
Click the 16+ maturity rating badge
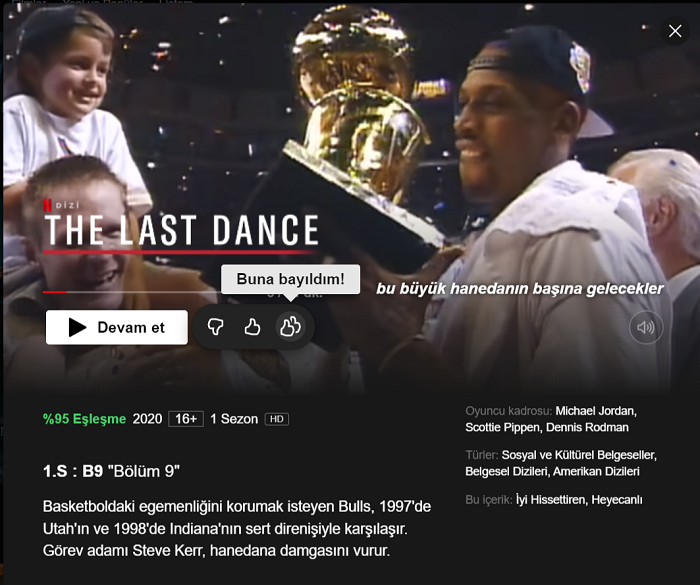click(x=186, y=419)
